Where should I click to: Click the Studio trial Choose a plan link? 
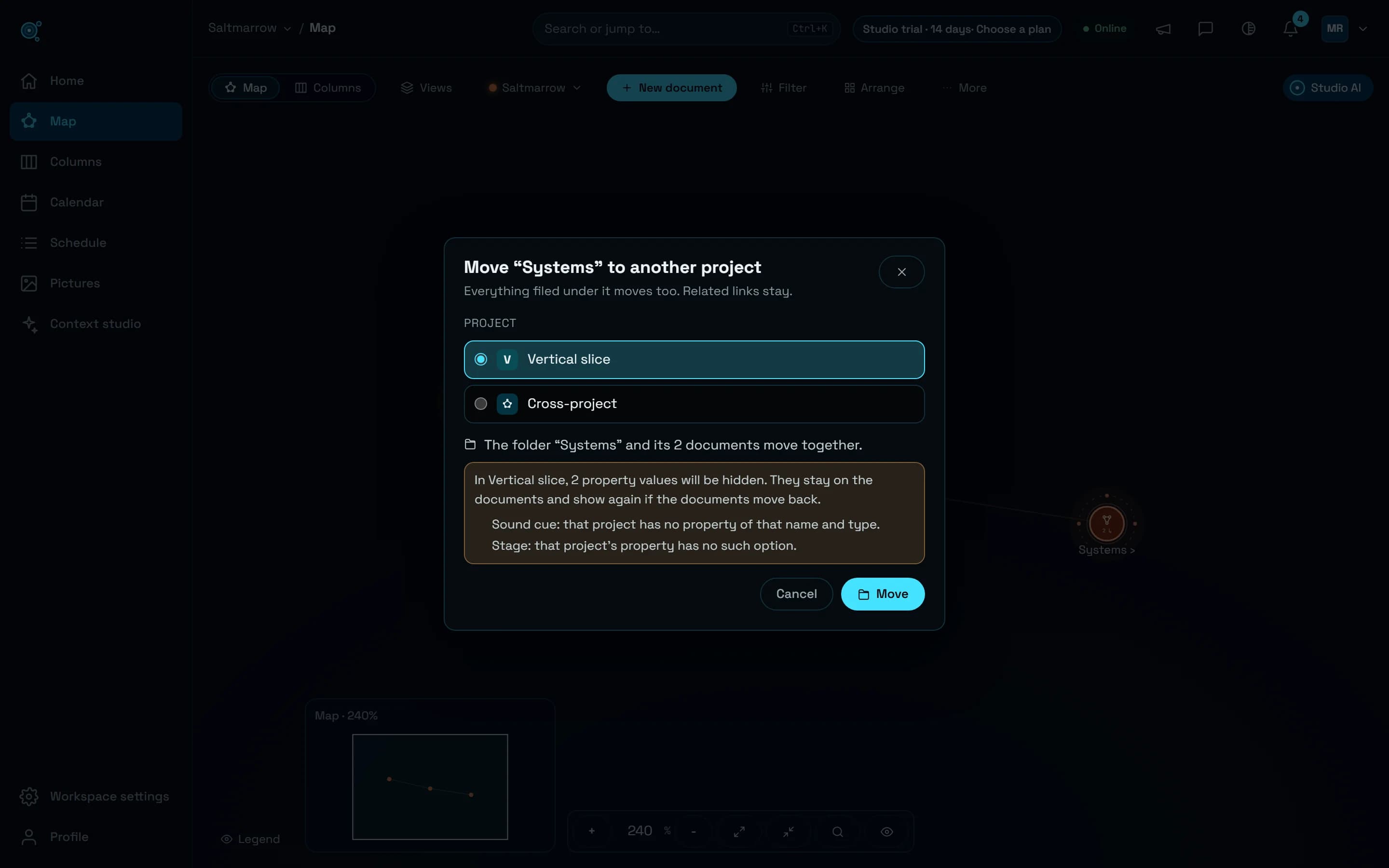click(x=957, y=29)
